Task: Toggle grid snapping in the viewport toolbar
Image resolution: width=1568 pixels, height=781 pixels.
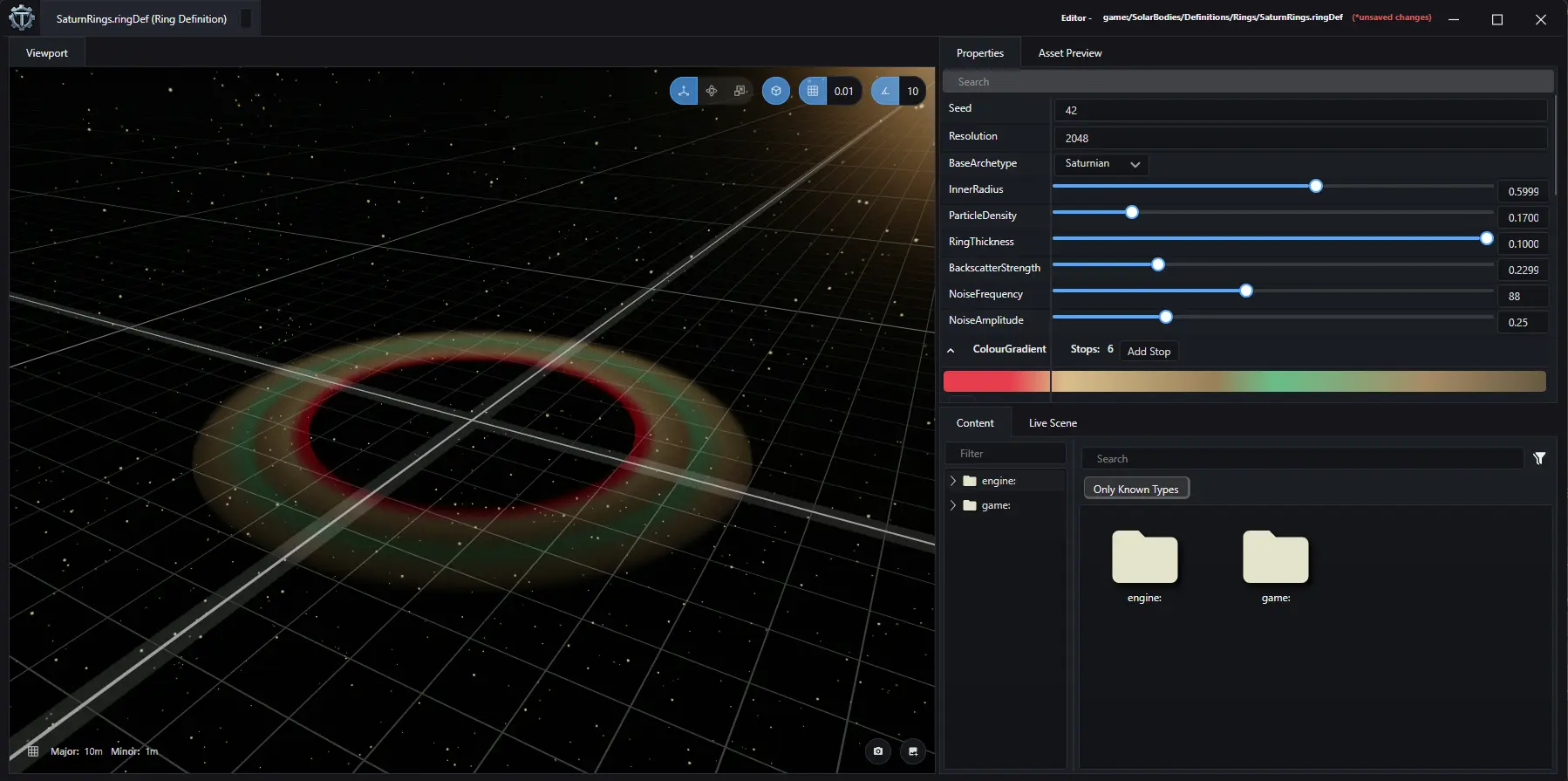Action: [x=813, y=91]
